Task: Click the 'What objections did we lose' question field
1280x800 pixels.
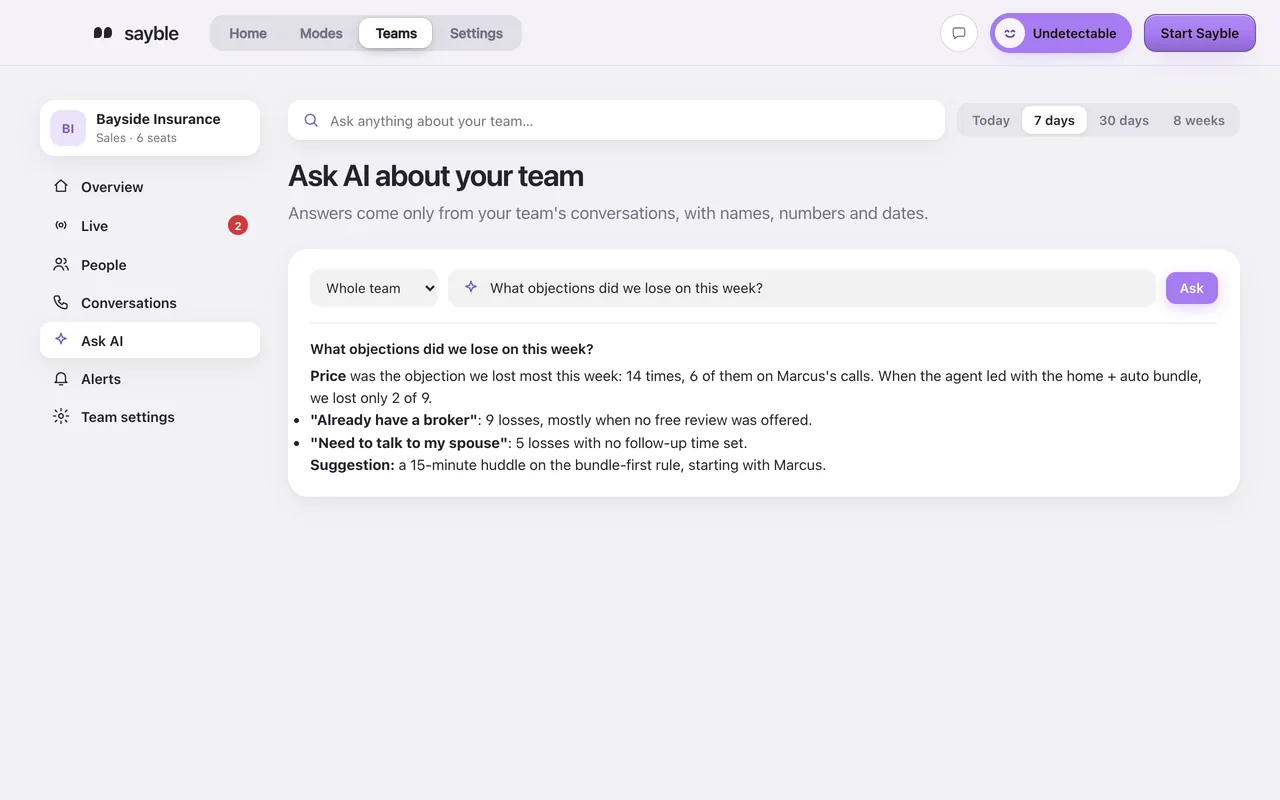Action: [x=802, y=288]
